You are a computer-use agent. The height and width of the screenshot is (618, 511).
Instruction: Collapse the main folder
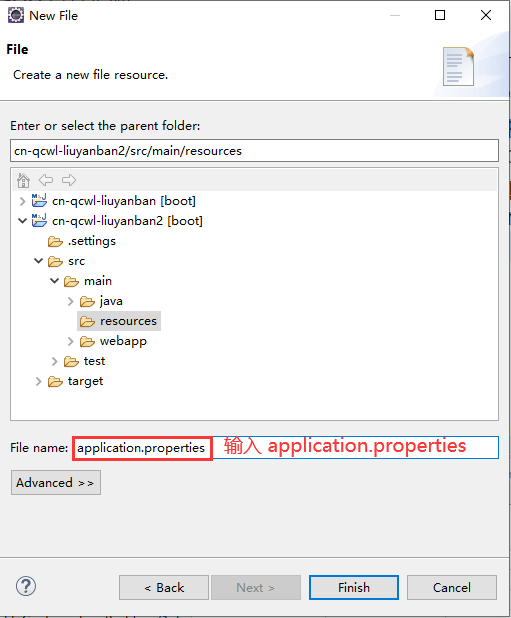(x=54, y=281)
